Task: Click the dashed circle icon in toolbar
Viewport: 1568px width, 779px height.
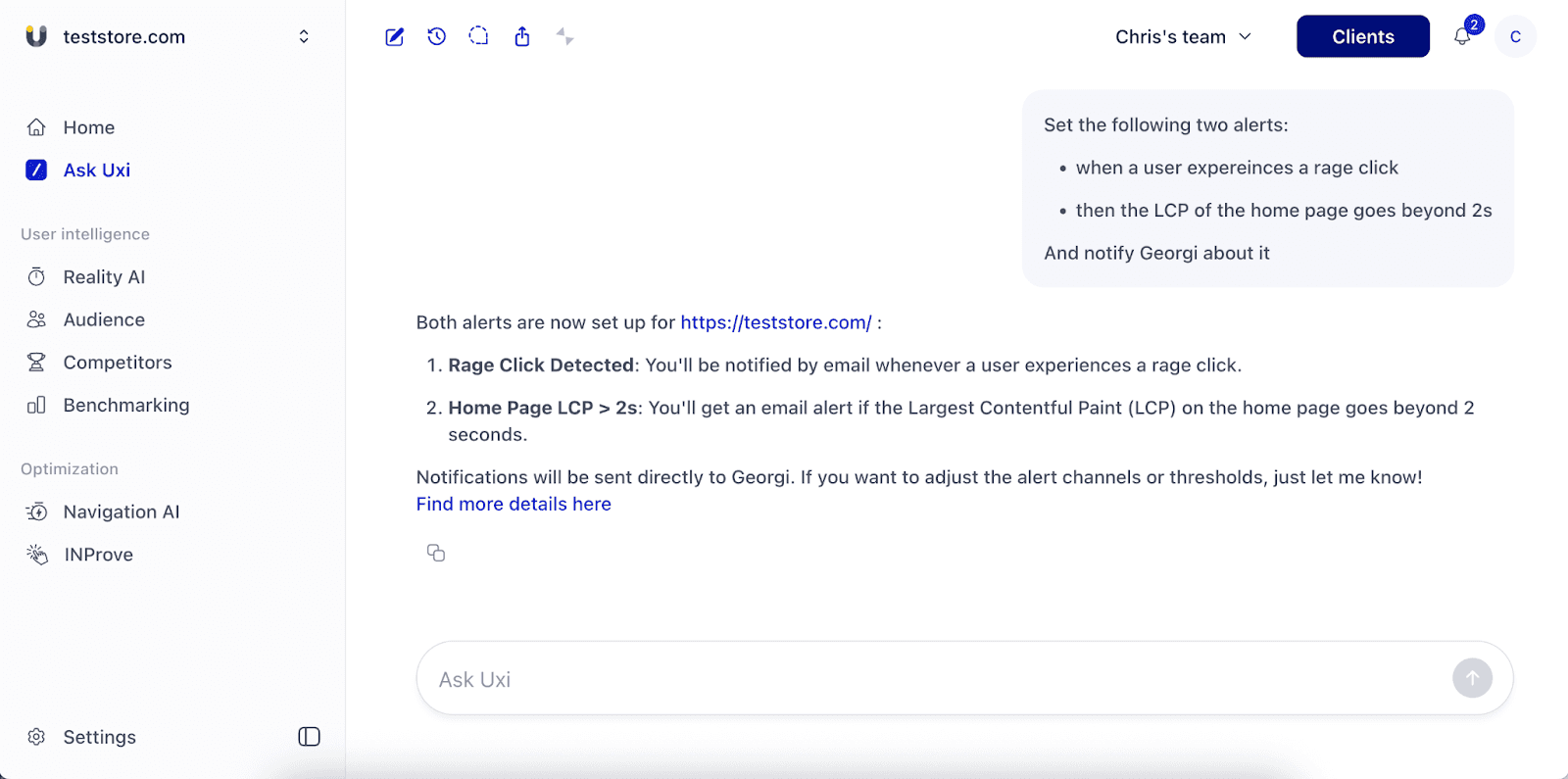Action: [478, 36]
